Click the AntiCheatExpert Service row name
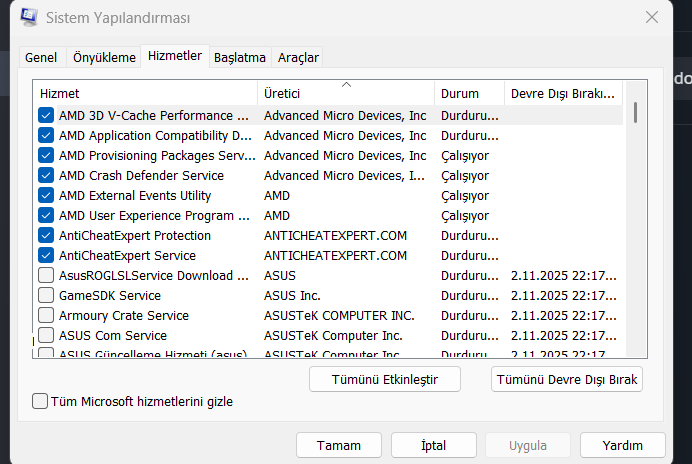This screenshot has width=692, height=464. [x=127, y=255]
